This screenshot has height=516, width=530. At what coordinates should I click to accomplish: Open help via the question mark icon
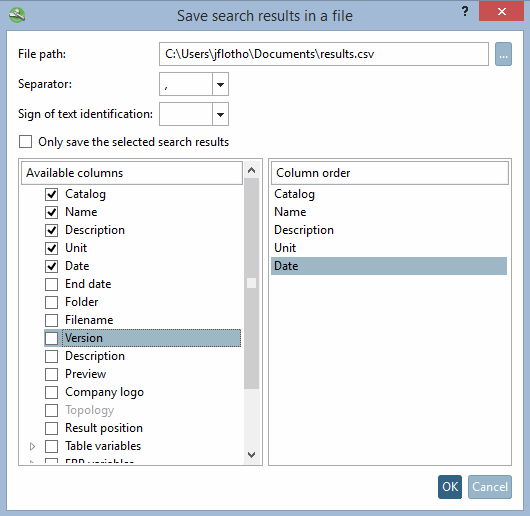coord(465,11)
